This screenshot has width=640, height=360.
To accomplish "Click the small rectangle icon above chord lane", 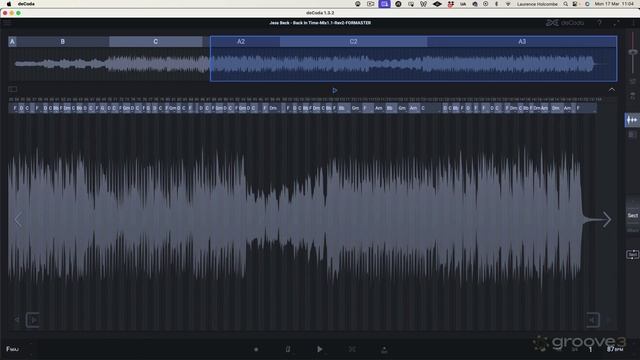I will coord(13,89).
